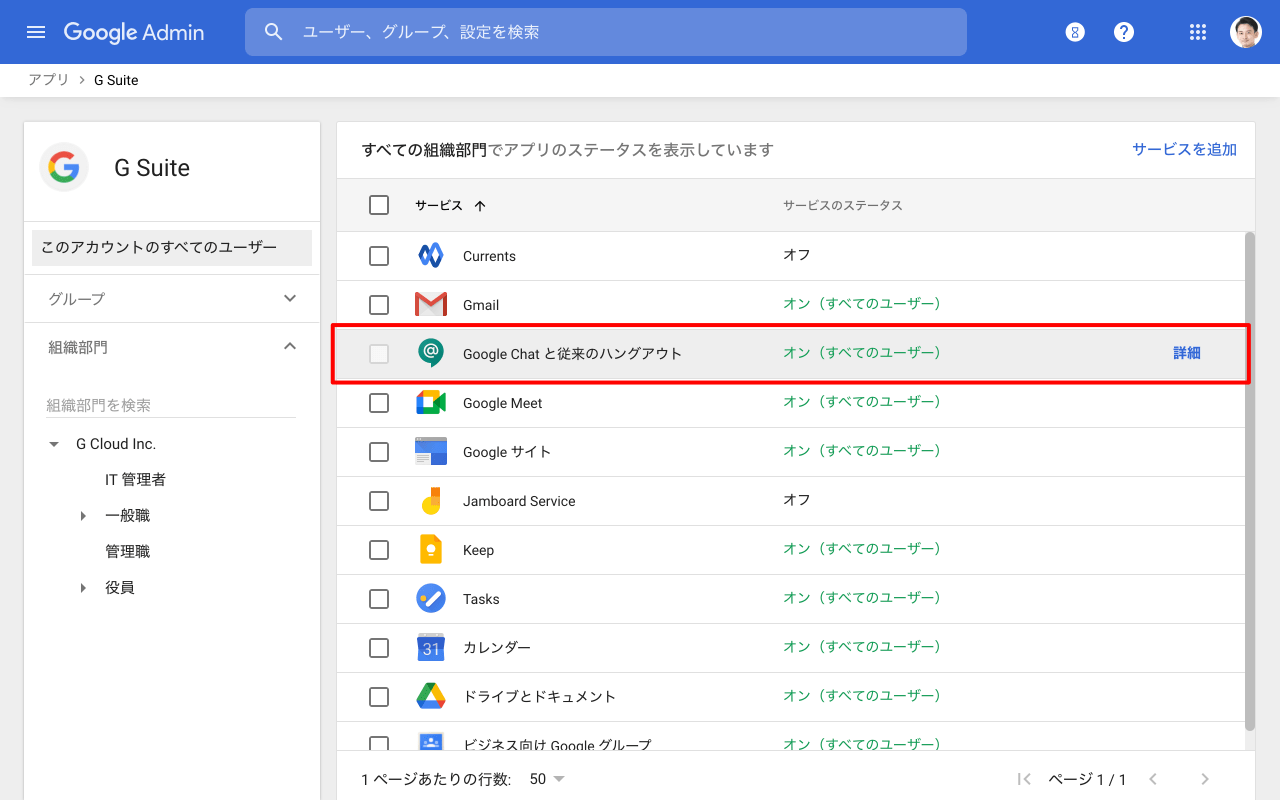The image size is (1280, 800).
Task: Sort by service column arrow
Action: [x=480, y=206]
